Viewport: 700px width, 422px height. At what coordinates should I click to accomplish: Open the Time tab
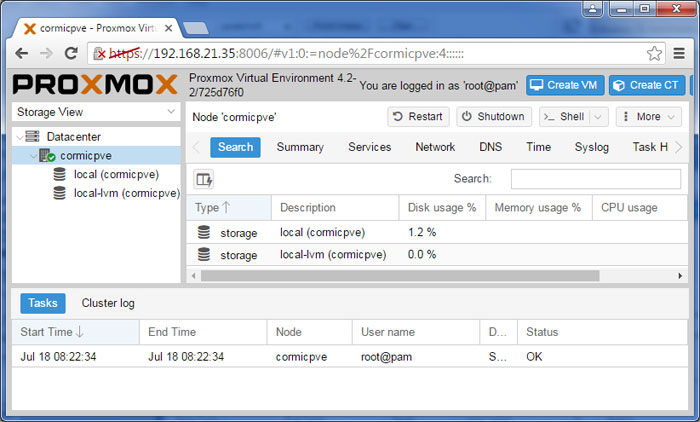click(538, 147)
